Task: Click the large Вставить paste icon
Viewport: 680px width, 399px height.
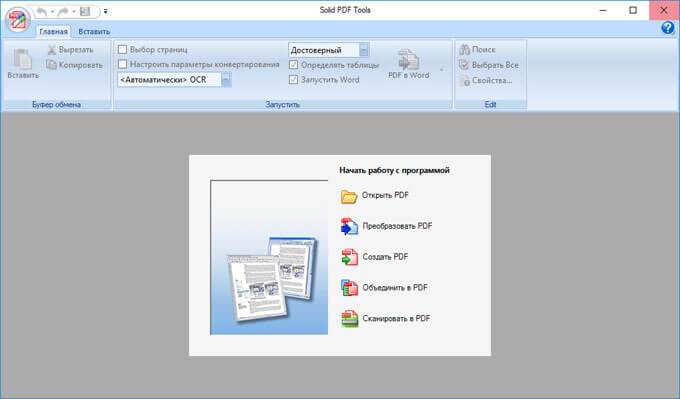Action: [x=22, y=59]
